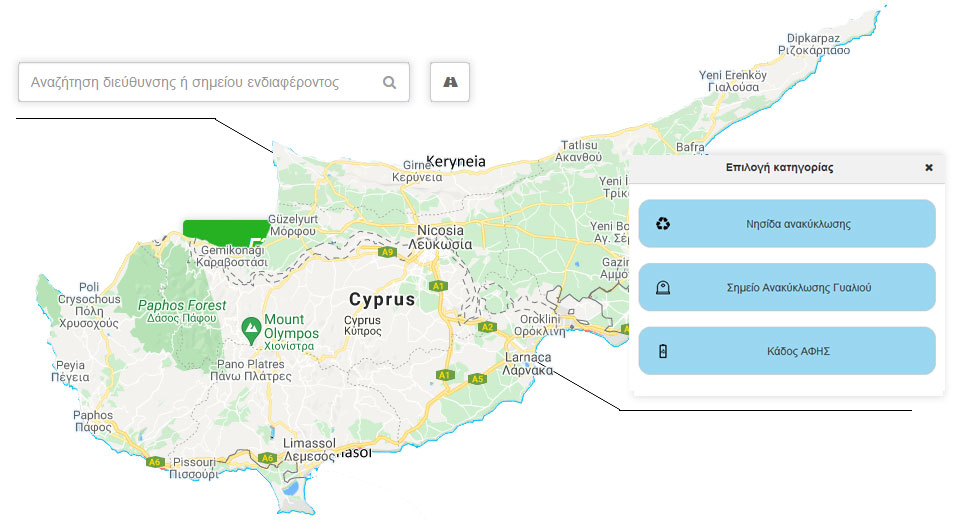Click the Paphos Forest label
Screen dimensions: 972x520
[182, 305]
